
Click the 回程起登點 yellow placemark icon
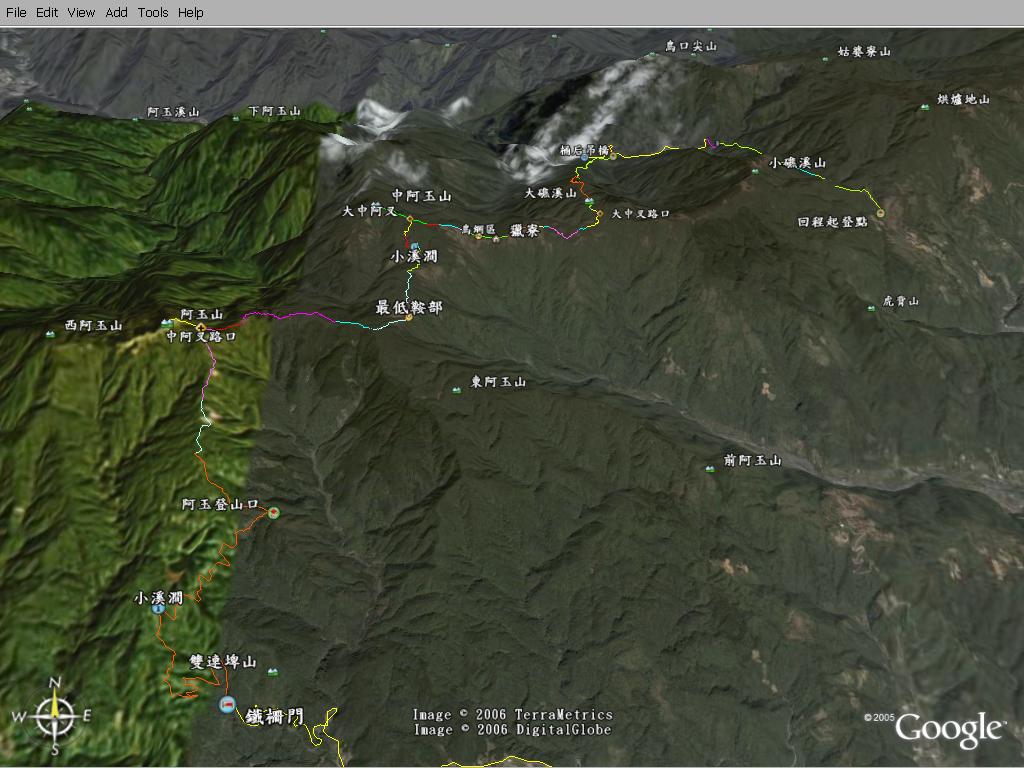(880, 213)
